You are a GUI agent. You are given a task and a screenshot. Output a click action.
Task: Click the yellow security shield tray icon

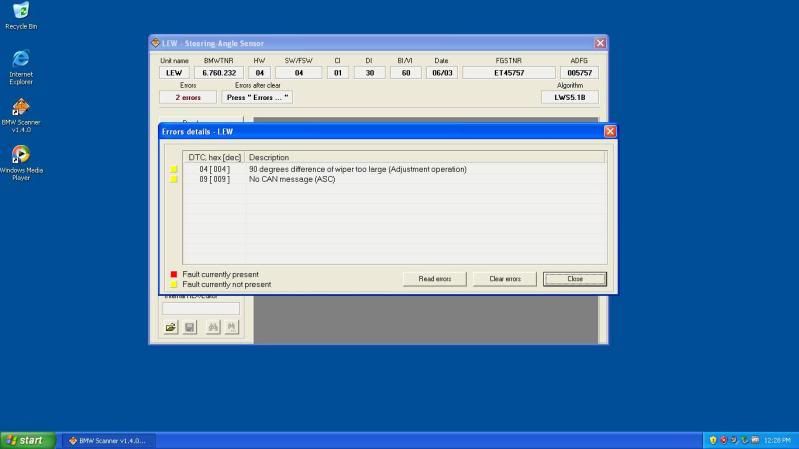pos(713,440)
